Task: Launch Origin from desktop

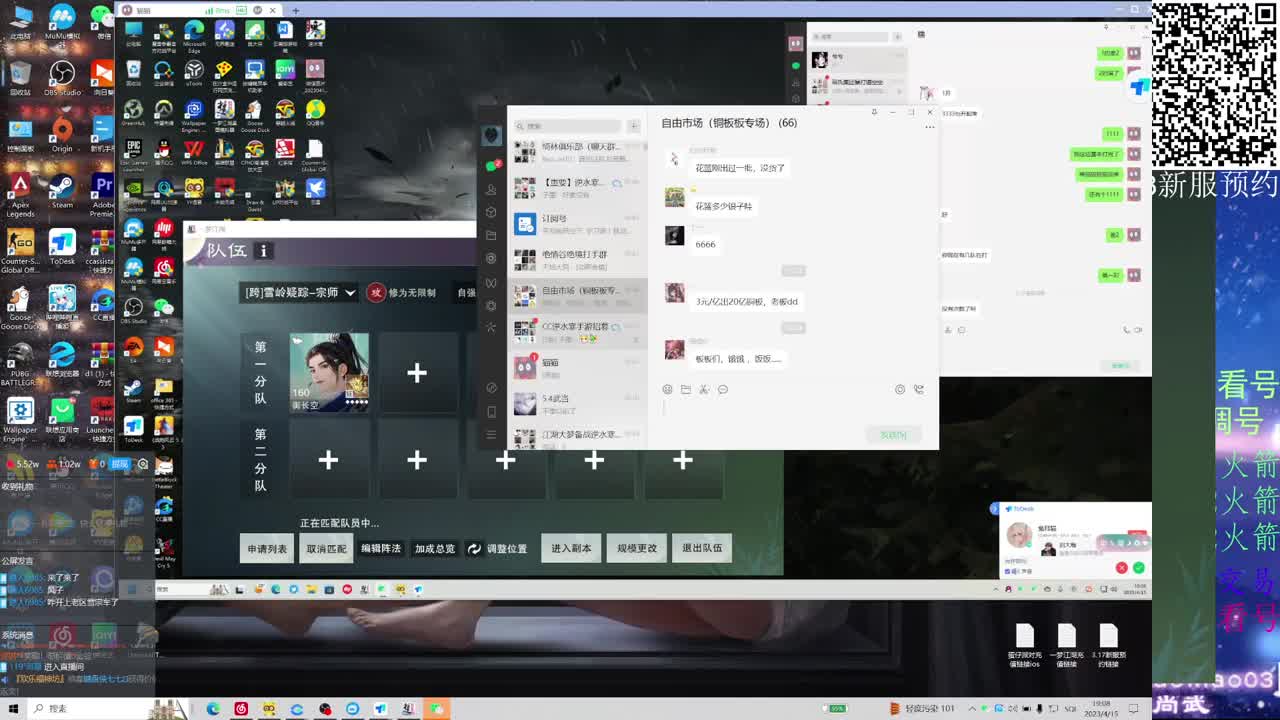Action: click(x=61, y=134)
